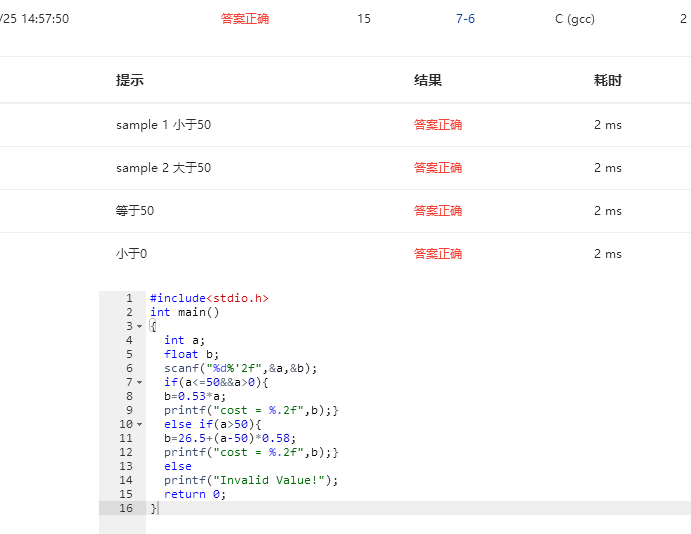Select the 等于50 test case row
The height and width of the screenshot is (534, 691).
[135, 211]
